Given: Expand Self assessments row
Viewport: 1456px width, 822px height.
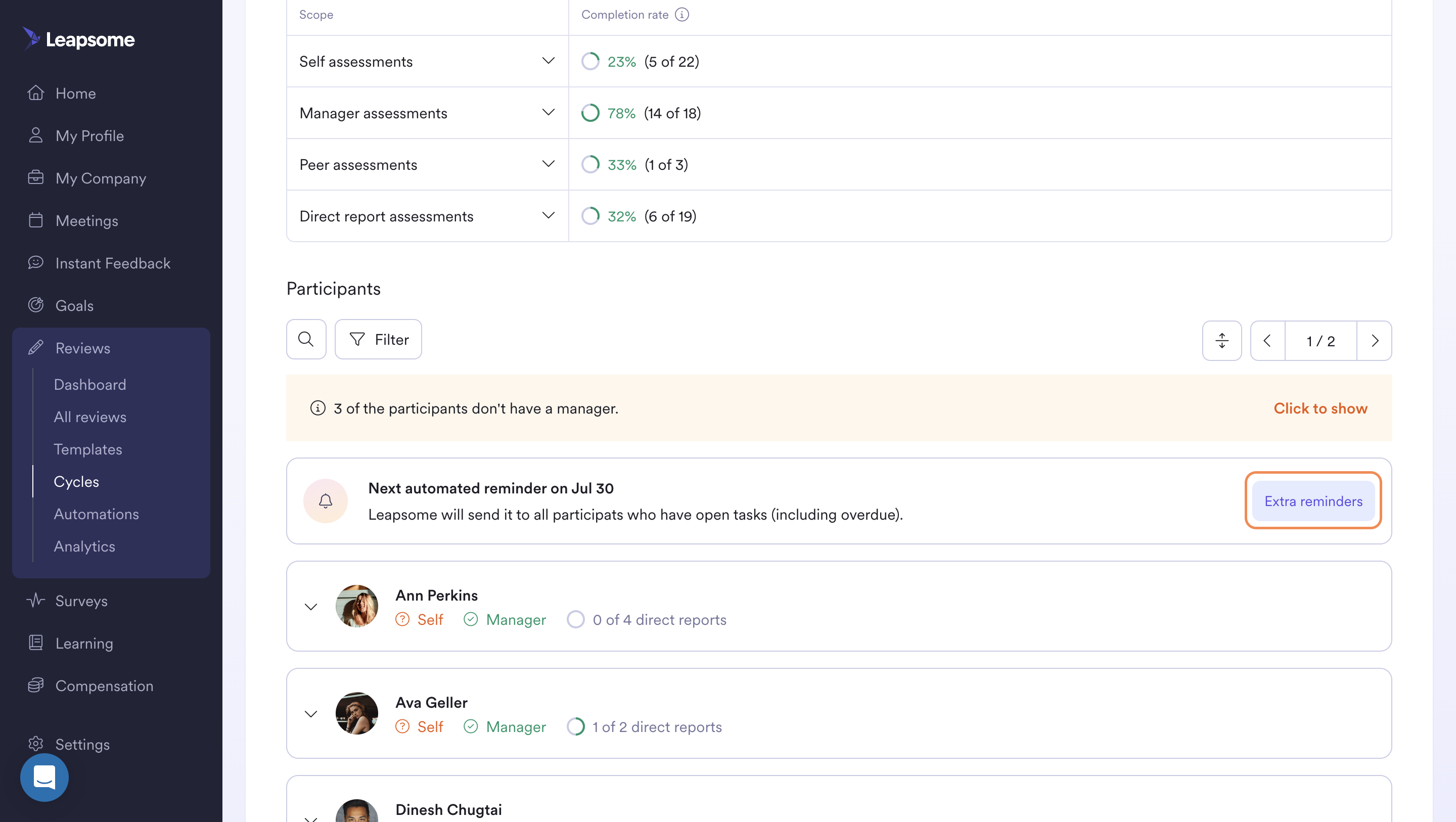Looking at the screenshot, I should (x=548, y=61).
